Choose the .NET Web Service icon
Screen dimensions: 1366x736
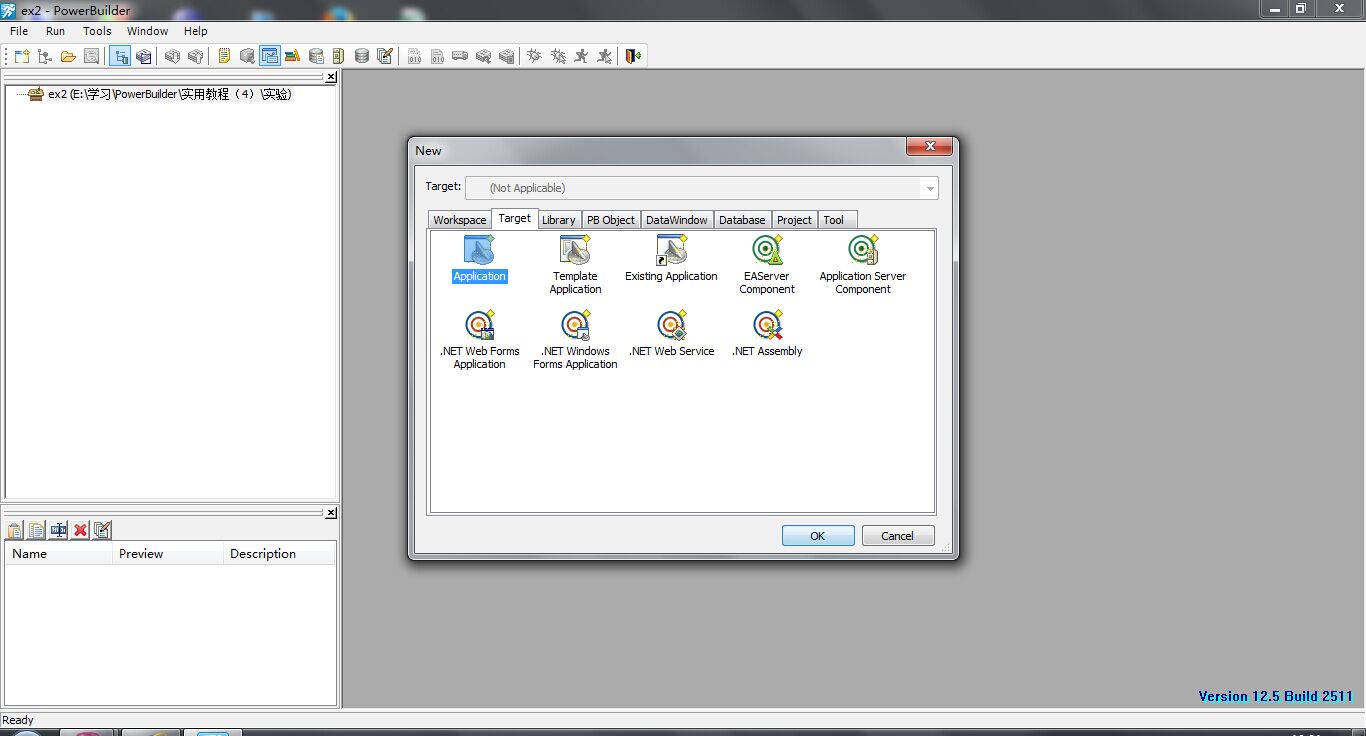coord(671,333)
